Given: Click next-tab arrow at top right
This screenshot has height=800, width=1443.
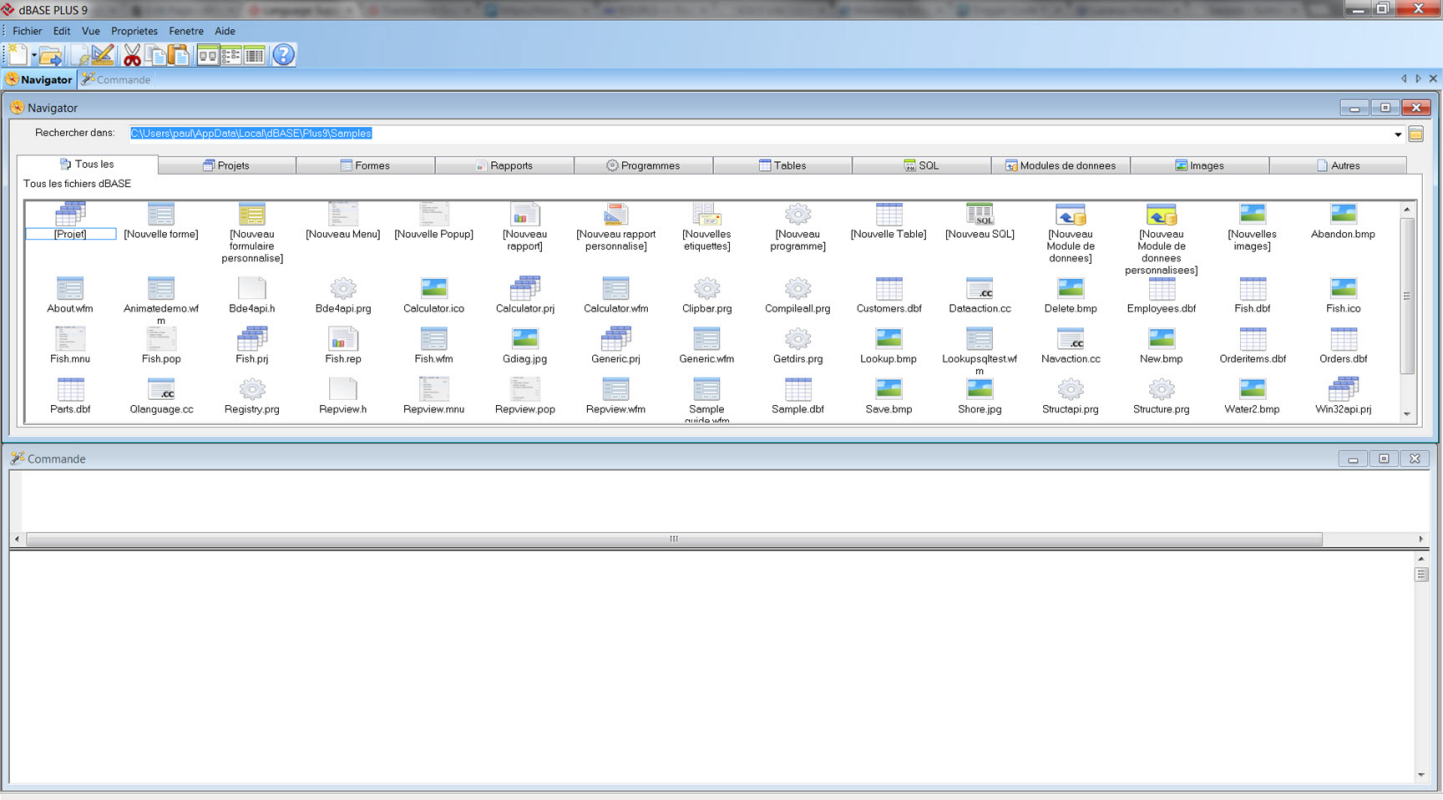Looking at the screenshot, I should coord(1417,79).
